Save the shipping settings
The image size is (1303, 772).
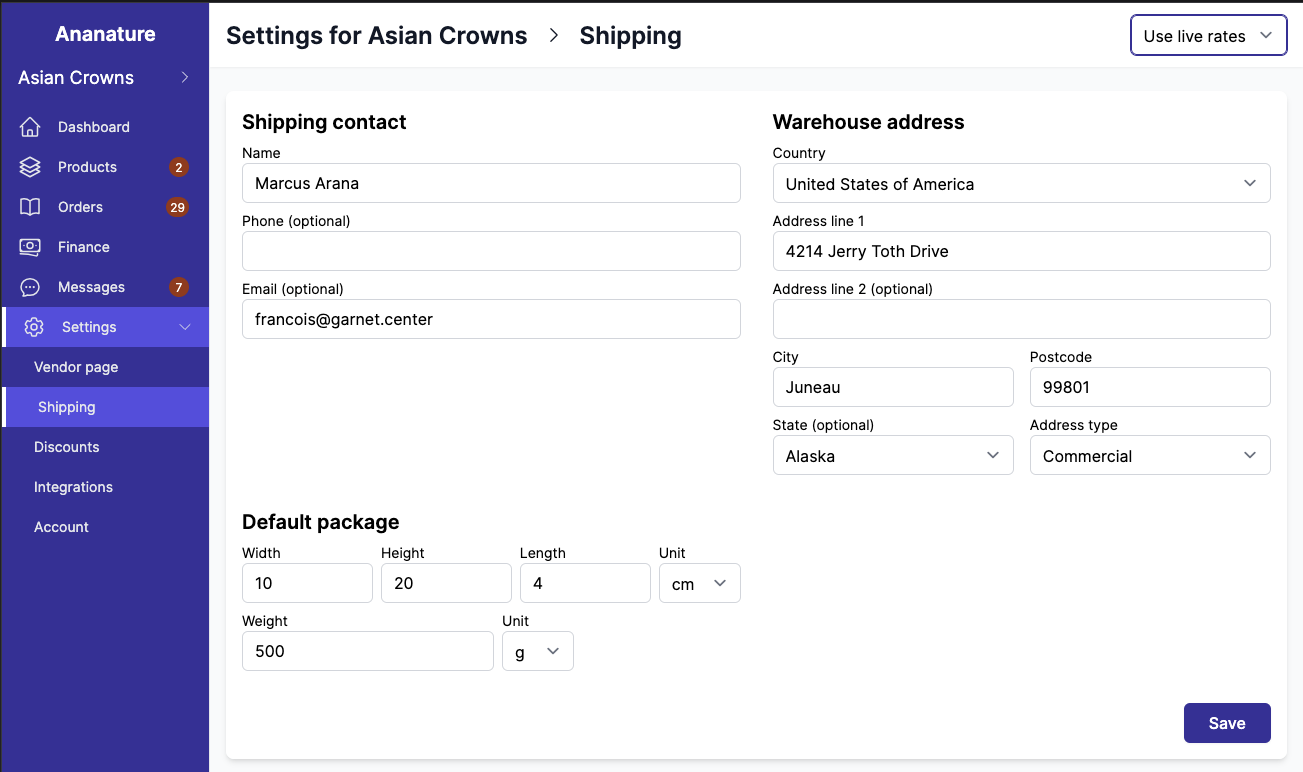1227,723
